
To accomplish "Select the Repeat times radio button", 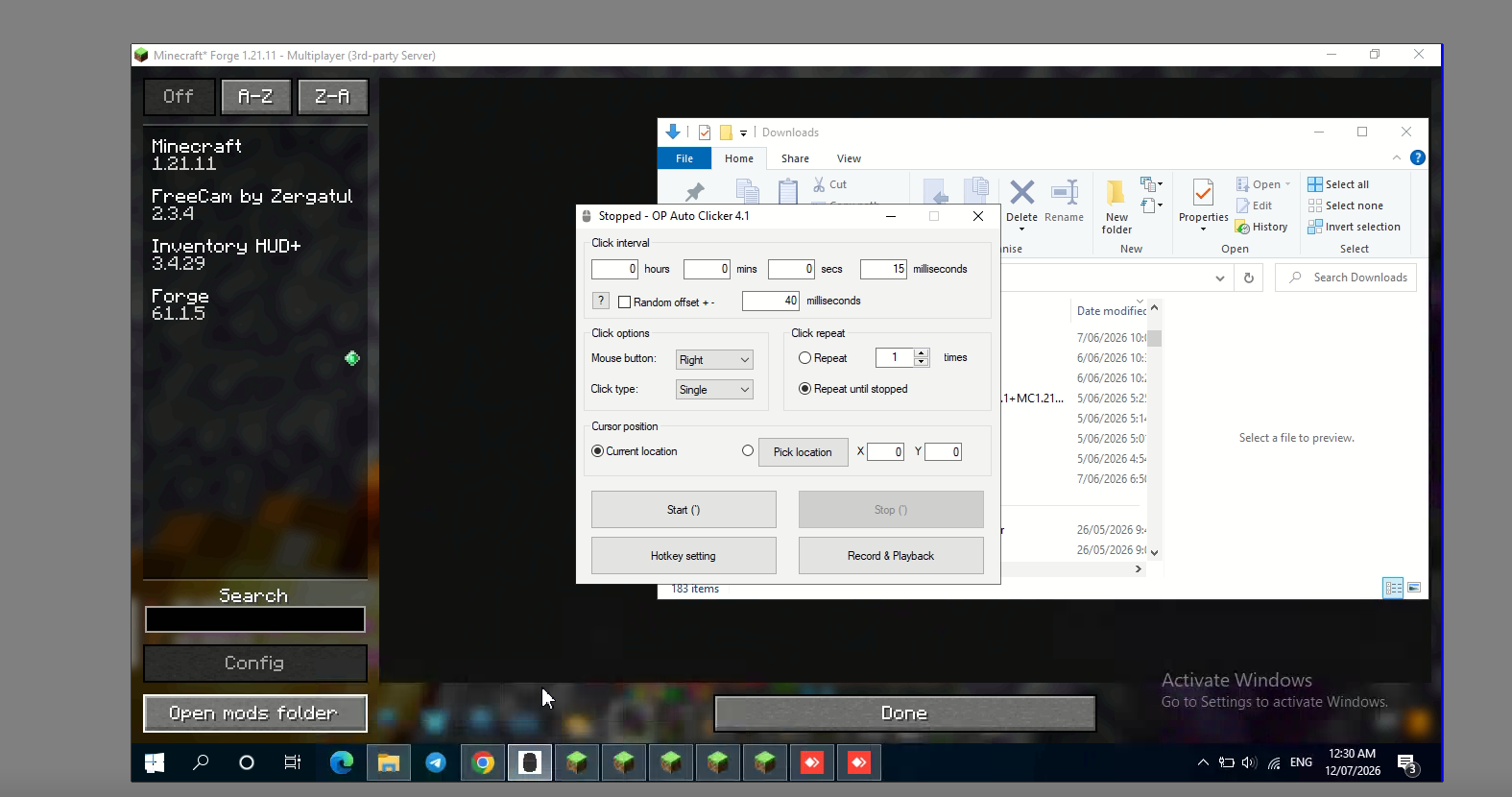I will click(805, 358).
